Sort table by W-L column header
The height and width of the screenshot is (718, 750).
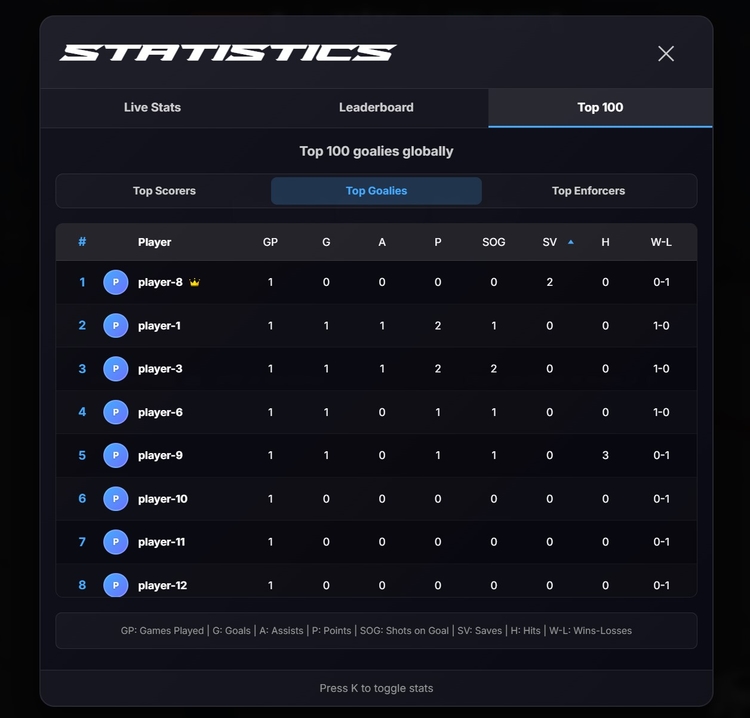pos(661,242)
